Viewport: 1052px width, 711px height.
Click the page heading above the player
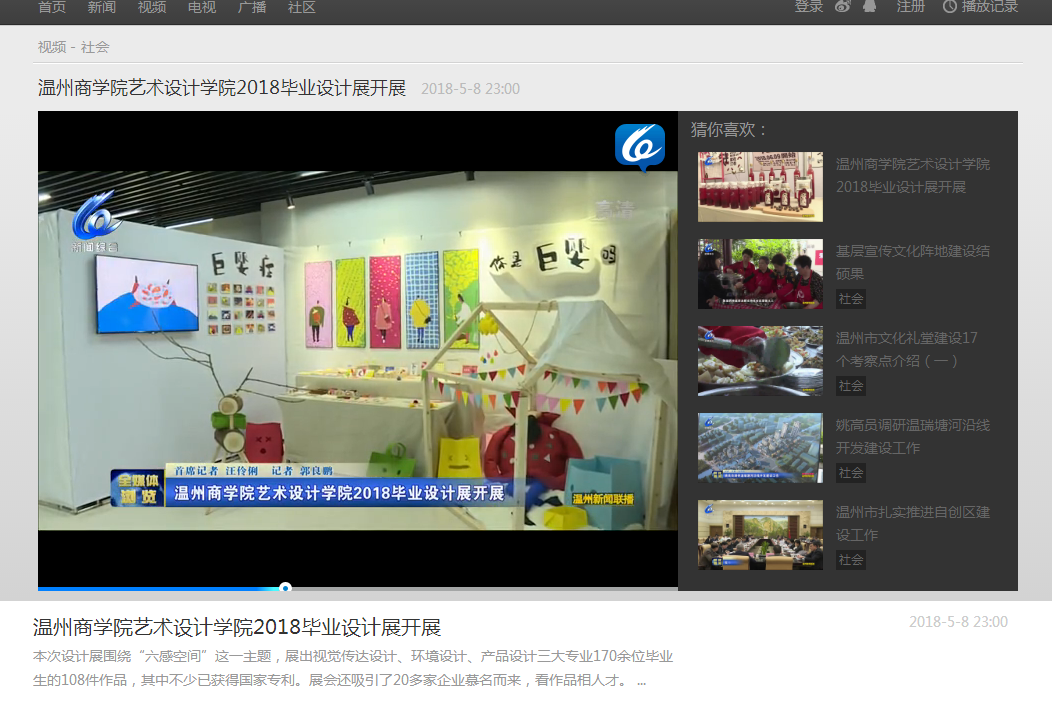coord(221,88)
